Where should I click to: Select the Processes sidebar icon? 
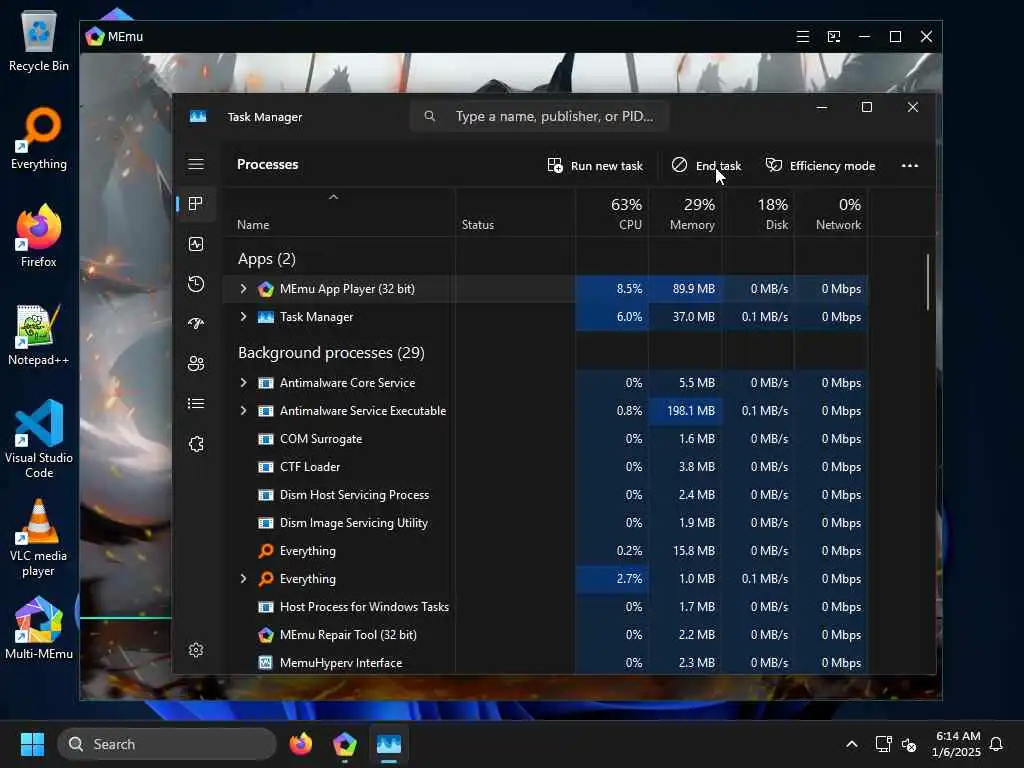click(x=195, y=204)
